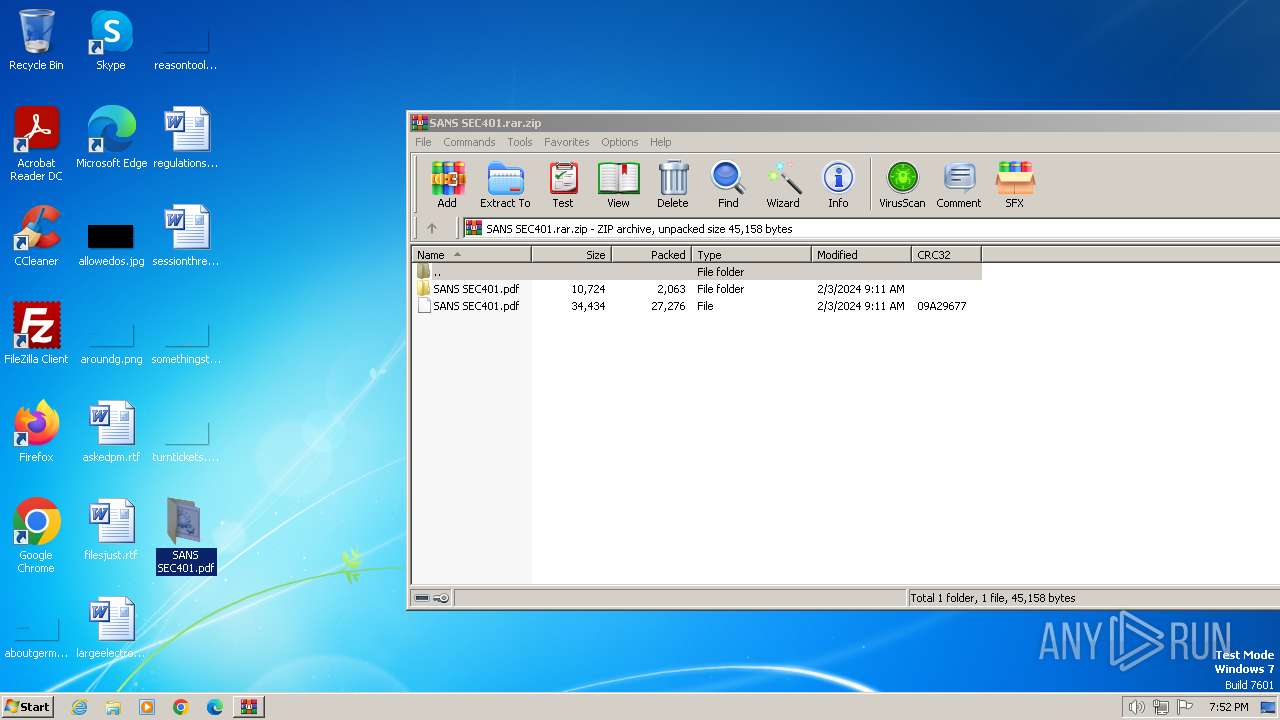This screenshot has width=1280, height=720.
Task: Open the View toolbar icon
Action: click(x=618, y=185)
